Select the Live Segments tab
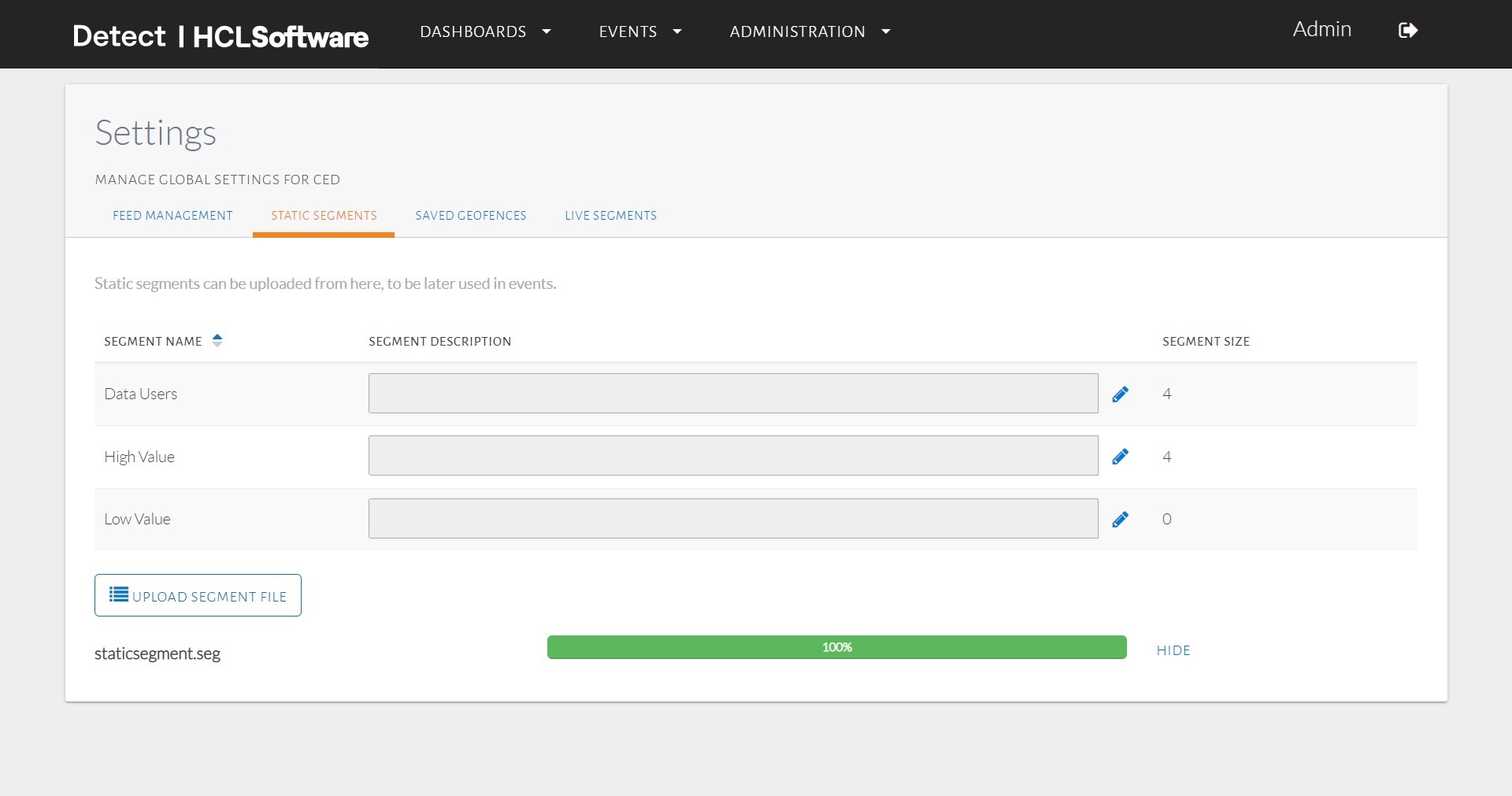 [610, 215]
